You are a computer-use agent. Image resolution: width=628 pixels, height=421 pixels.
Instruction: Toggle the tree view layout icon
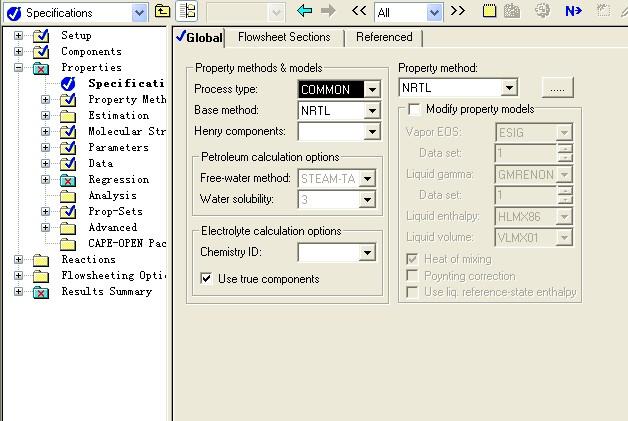click(x=187, y=11)
